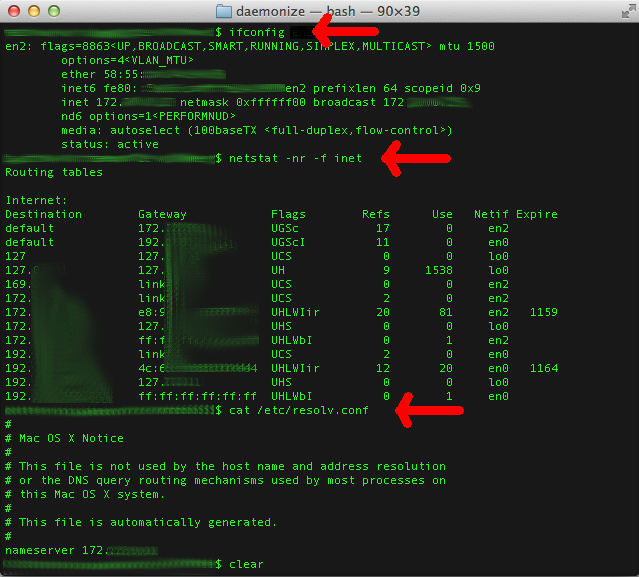Click the "clear" command on the last prompt
Image resolution: width=639 pixels, height=577 pixels.
[x=246, y=564]
